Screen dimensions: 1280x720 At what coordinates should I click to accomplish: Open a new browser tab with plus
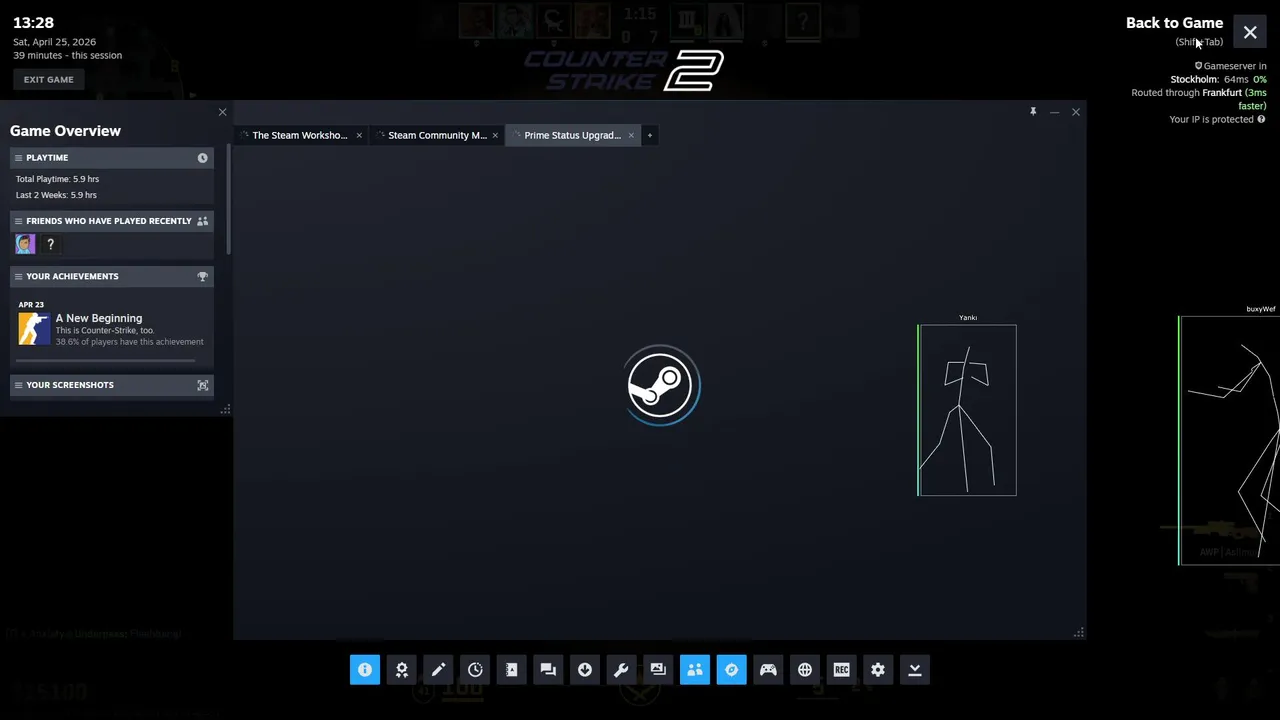(650, 135)
